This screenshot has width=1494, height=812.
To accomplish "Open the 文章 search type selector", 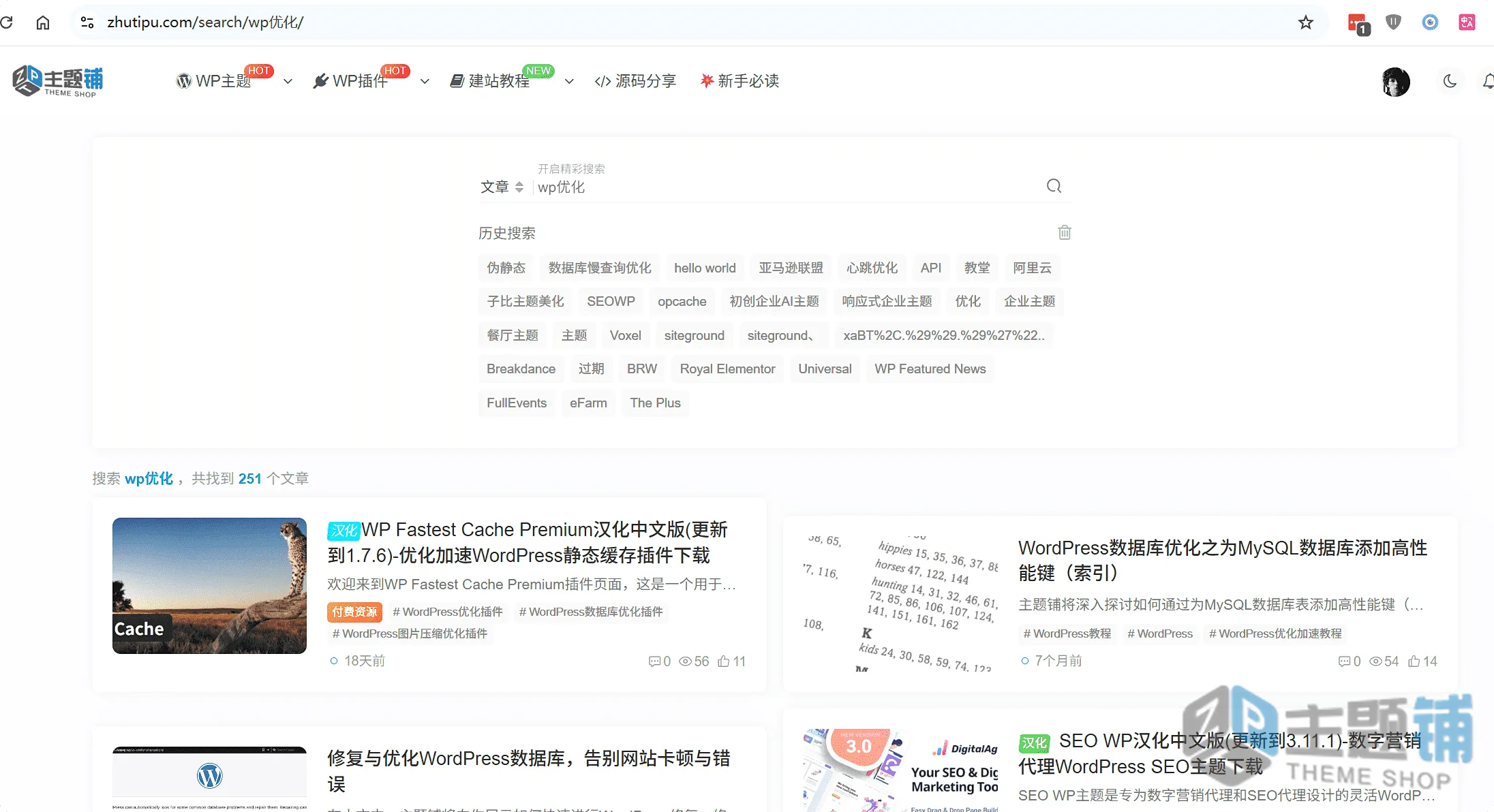I will point(502,187).
